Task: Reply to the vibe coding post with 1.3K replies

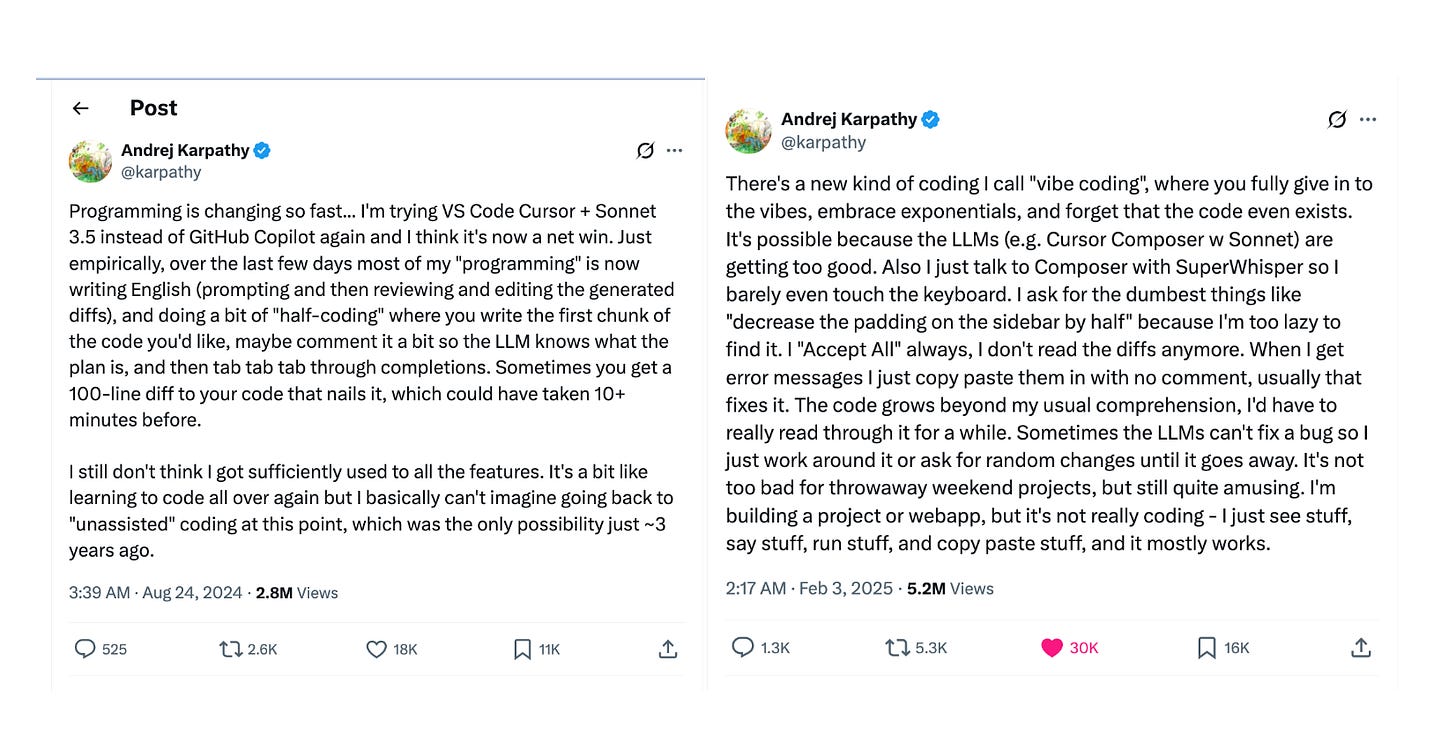Action: 743,647
